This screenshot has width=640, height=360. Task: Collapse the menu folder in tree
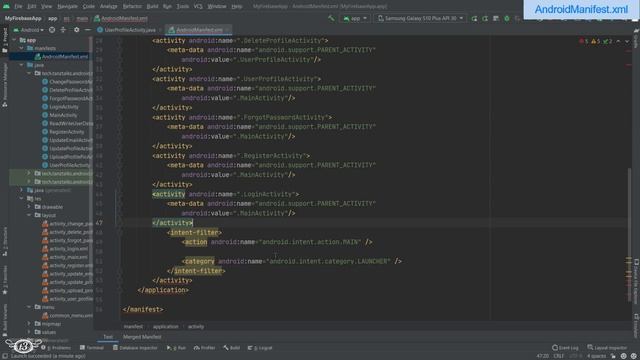tap(29, 307)
